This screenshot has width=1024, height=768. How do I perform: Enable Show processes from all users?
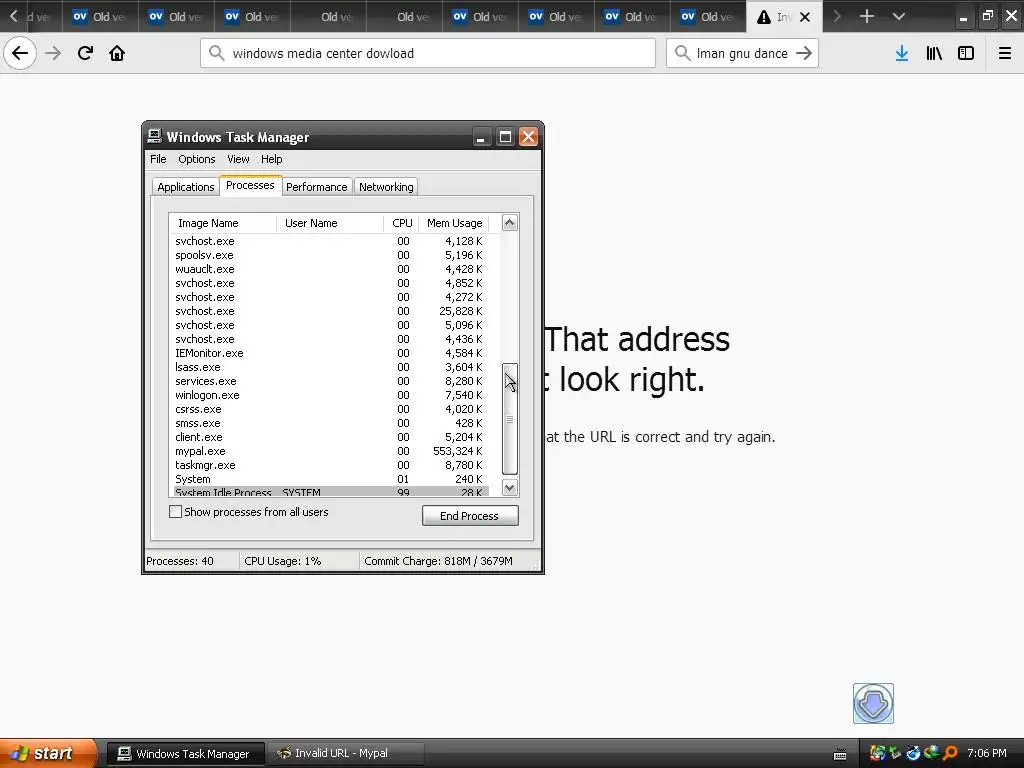[x=176, y=511]
